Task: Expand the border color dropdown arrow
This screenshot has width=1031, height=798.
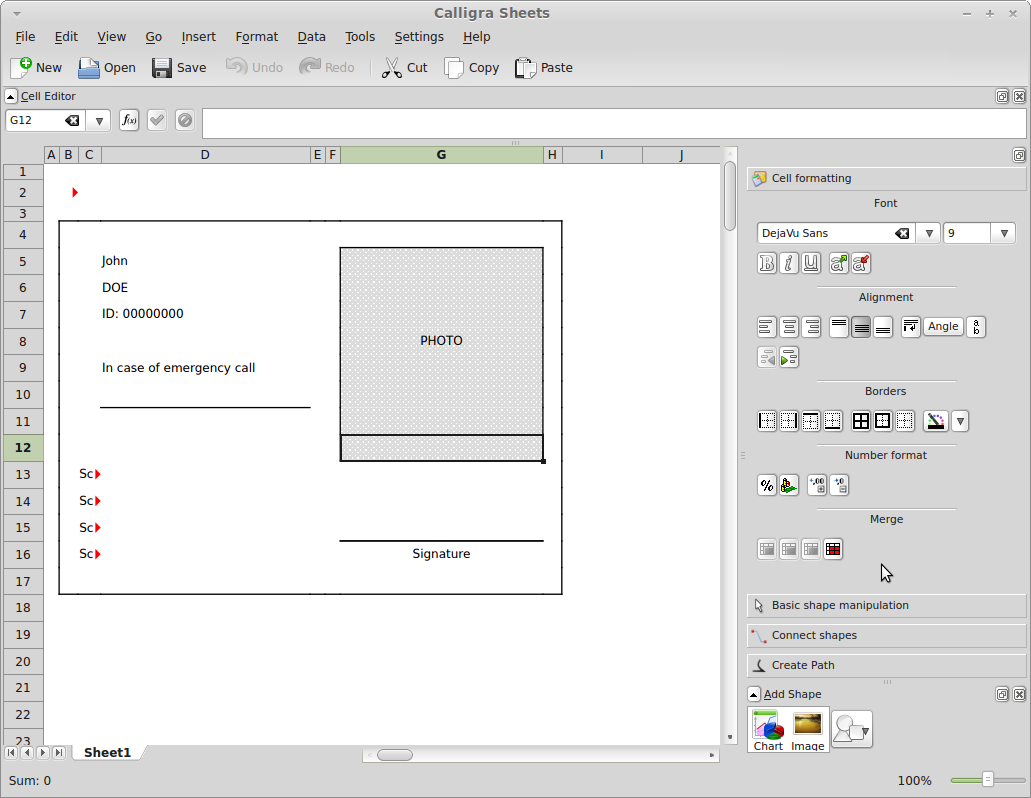Action: pyautogui.click(x=960, y=421)
